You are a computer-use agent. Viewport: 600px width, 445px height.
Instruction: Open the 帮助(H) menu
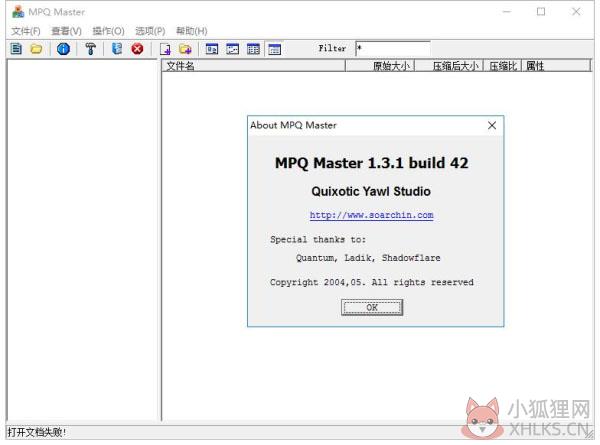click(191, 31)
